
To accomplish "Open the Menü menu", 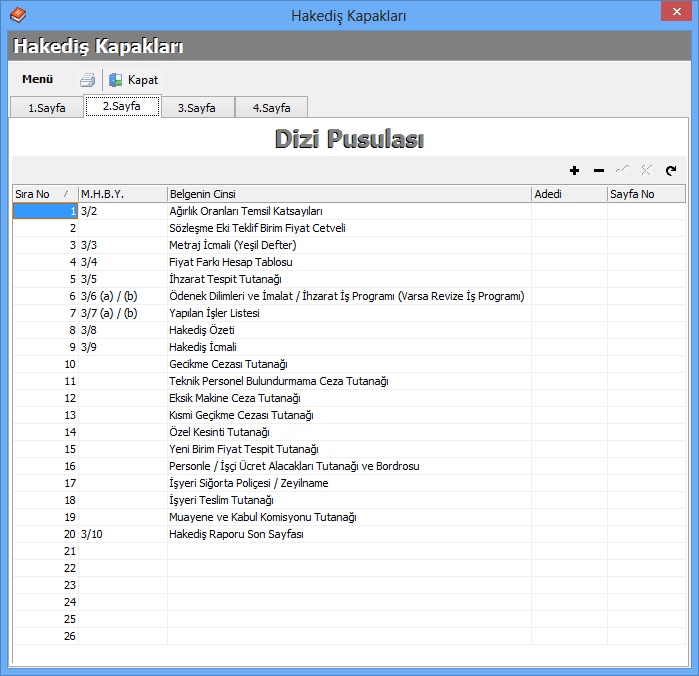I will [x=37, y=79].
